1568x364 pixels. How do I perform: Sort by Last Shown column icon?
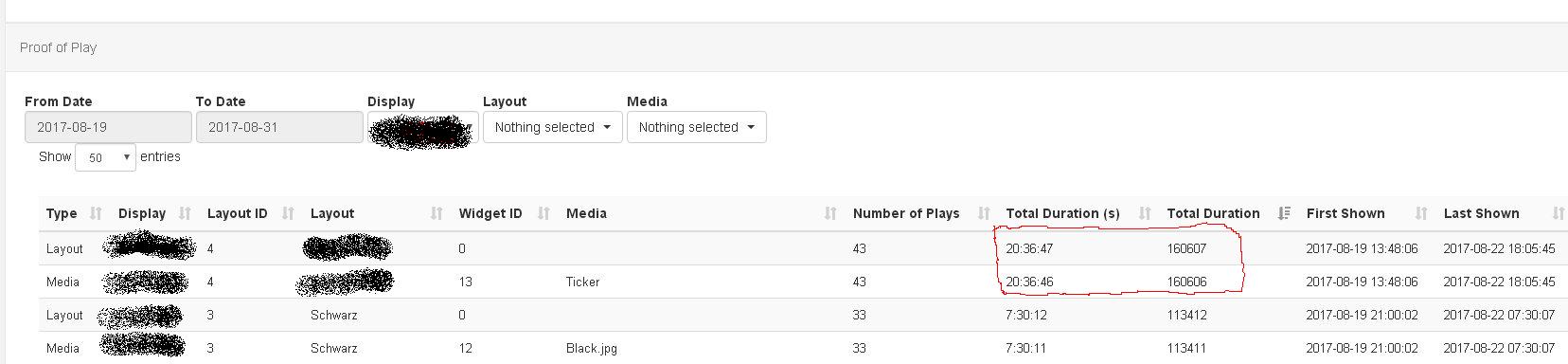1558,213
